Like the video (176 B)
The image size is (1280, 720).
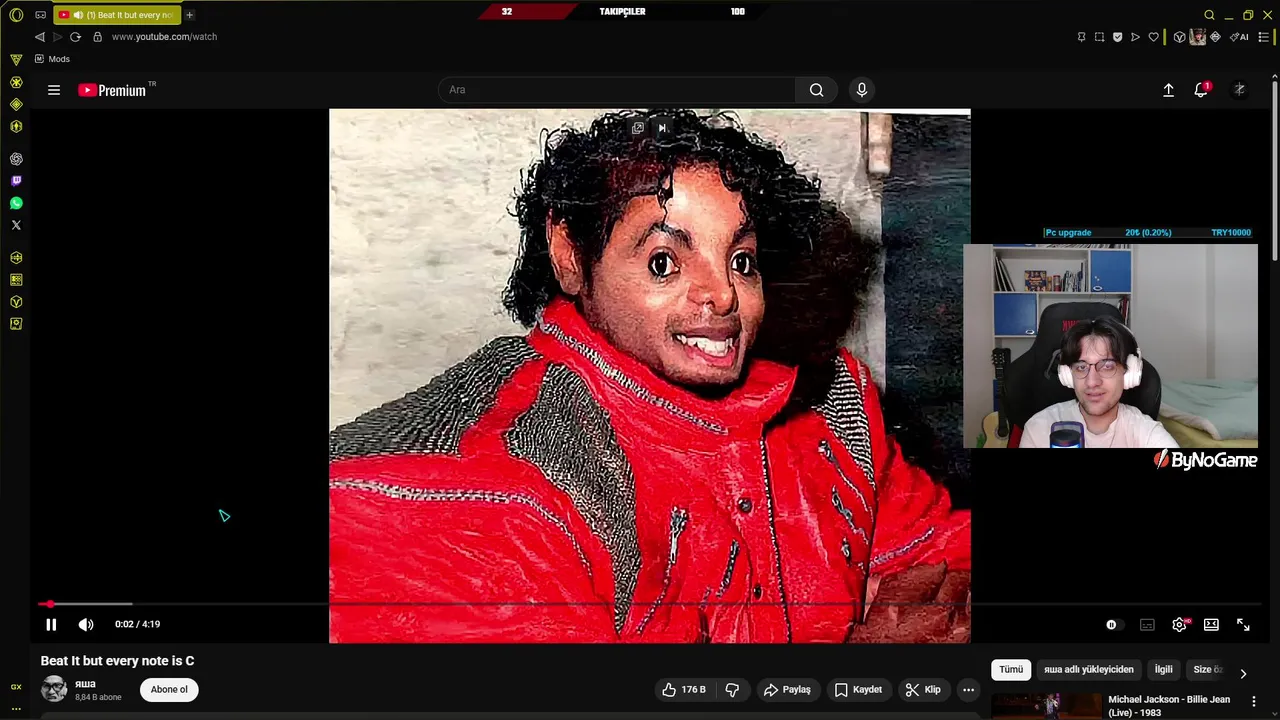click(x=684, y=690)
